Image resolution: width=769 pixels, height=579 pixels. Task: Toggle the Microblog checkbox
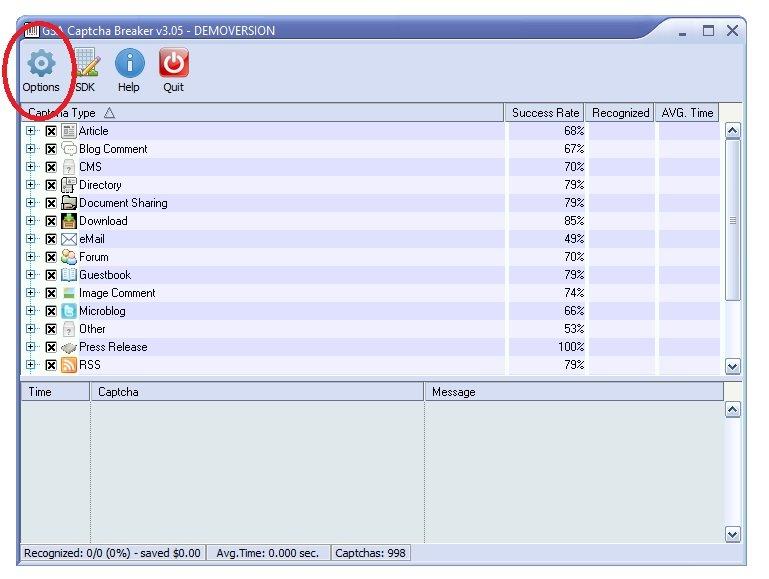pyautogui.click(x=51, y=311)
